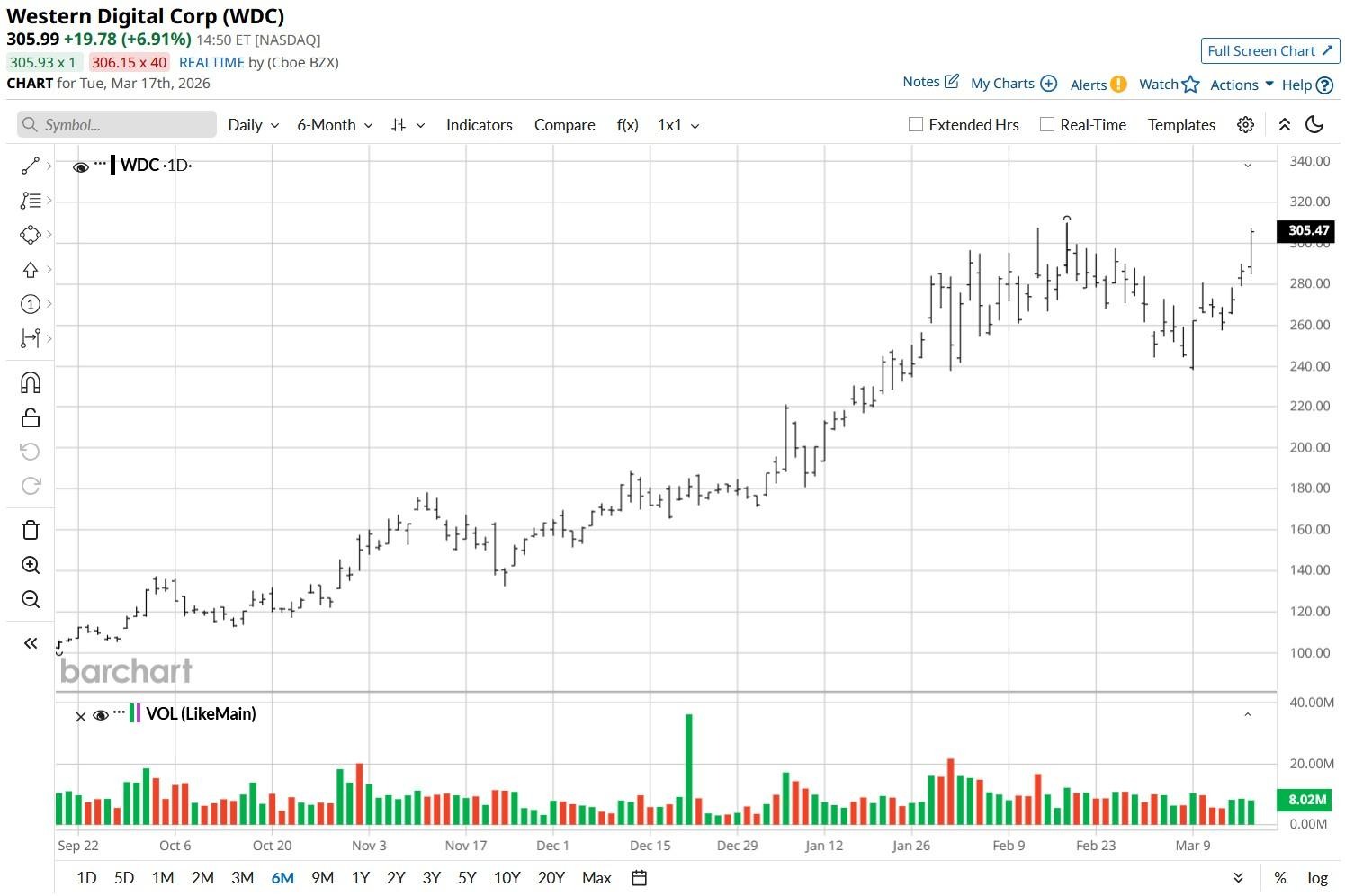Select the trend line drawing tool

click(x=30, y=166)
